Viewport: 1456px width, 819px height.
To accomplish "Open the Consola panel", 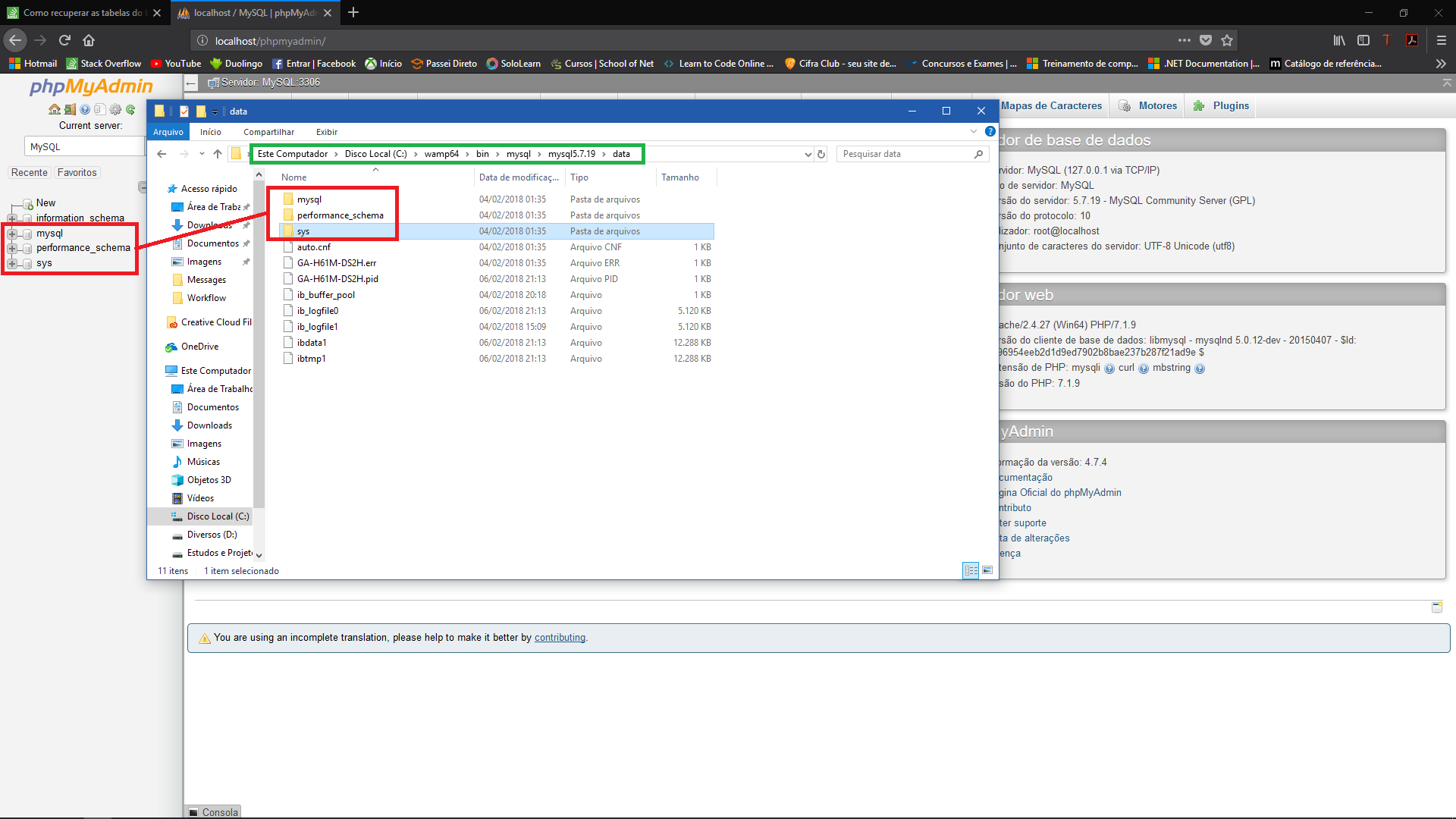I will [x=213, y=812].
